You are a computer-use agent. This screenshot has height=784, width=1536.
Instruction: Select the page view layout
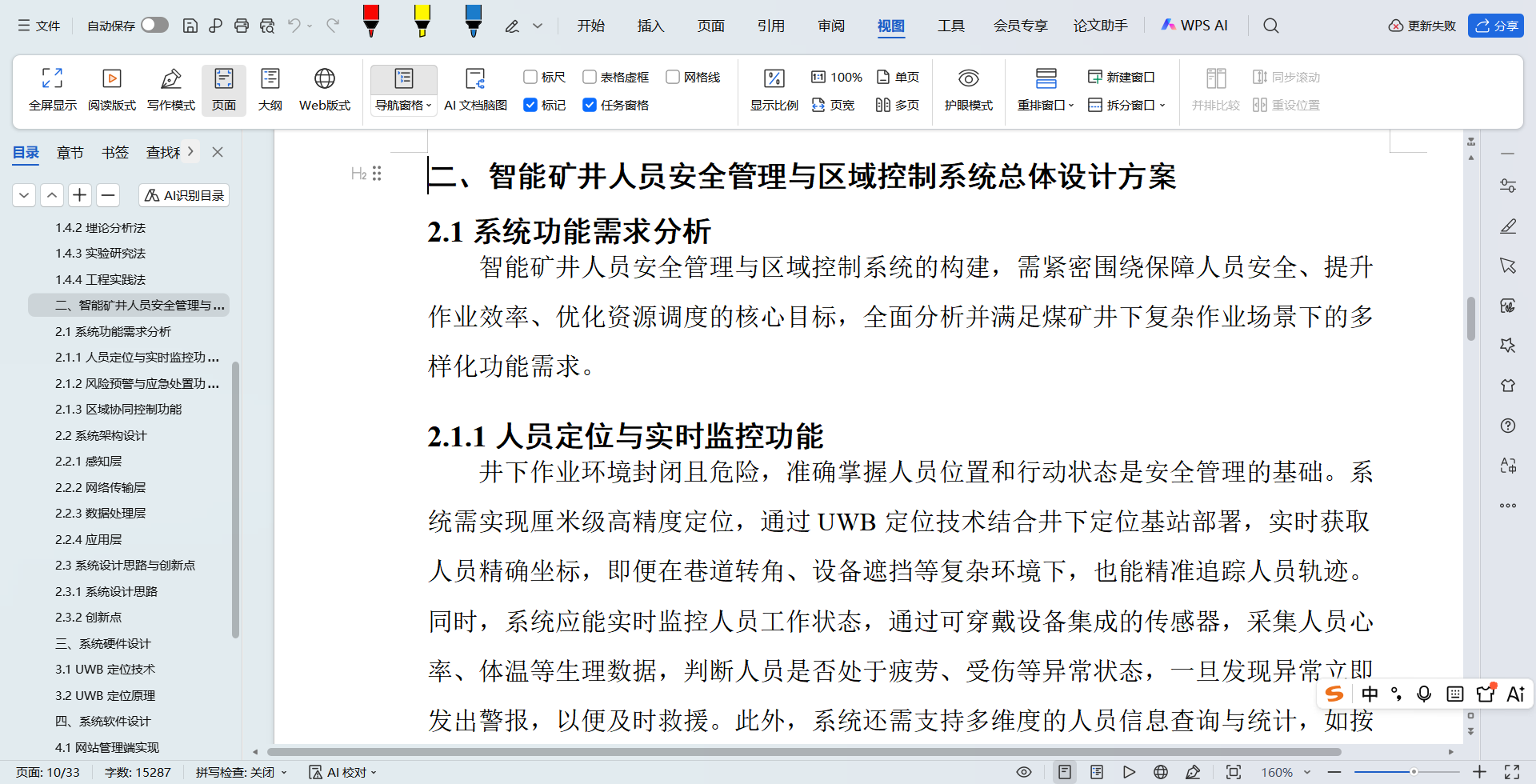[x=224, y=89]
